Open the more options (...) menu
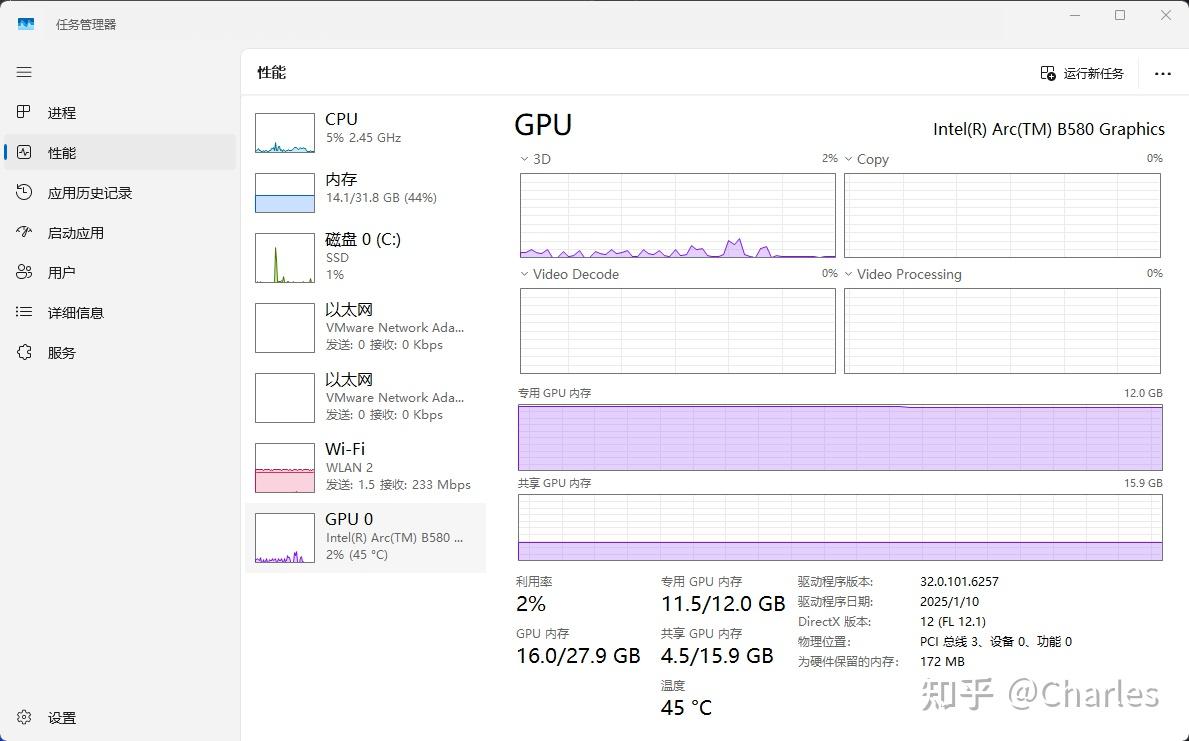 click(x=1162, y=72)
